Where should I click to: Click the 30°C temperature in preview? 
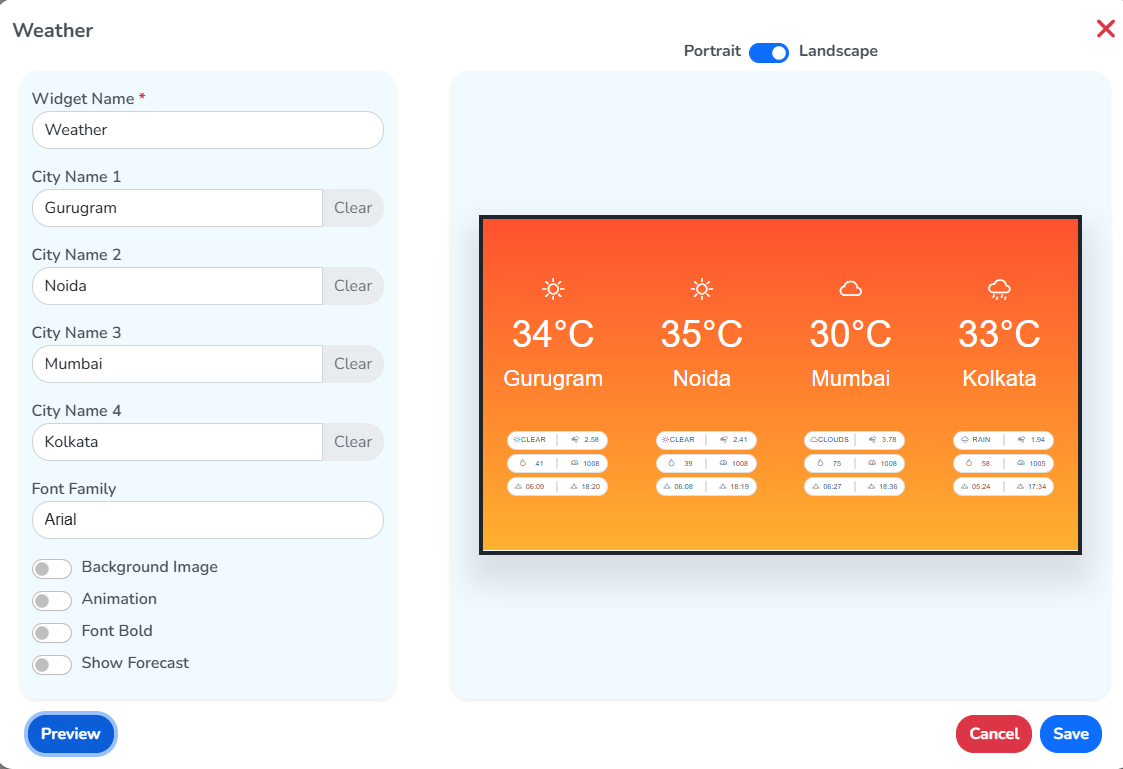(x=850, y=334)
